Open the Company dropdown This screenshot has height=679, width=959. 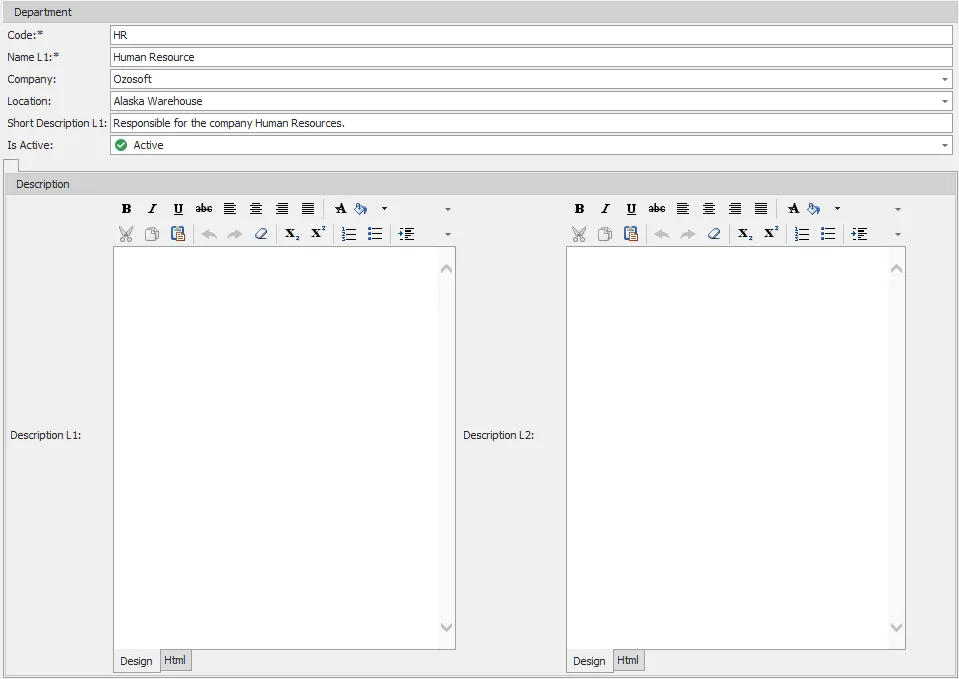pyautogui.click(x=945, y=79)
